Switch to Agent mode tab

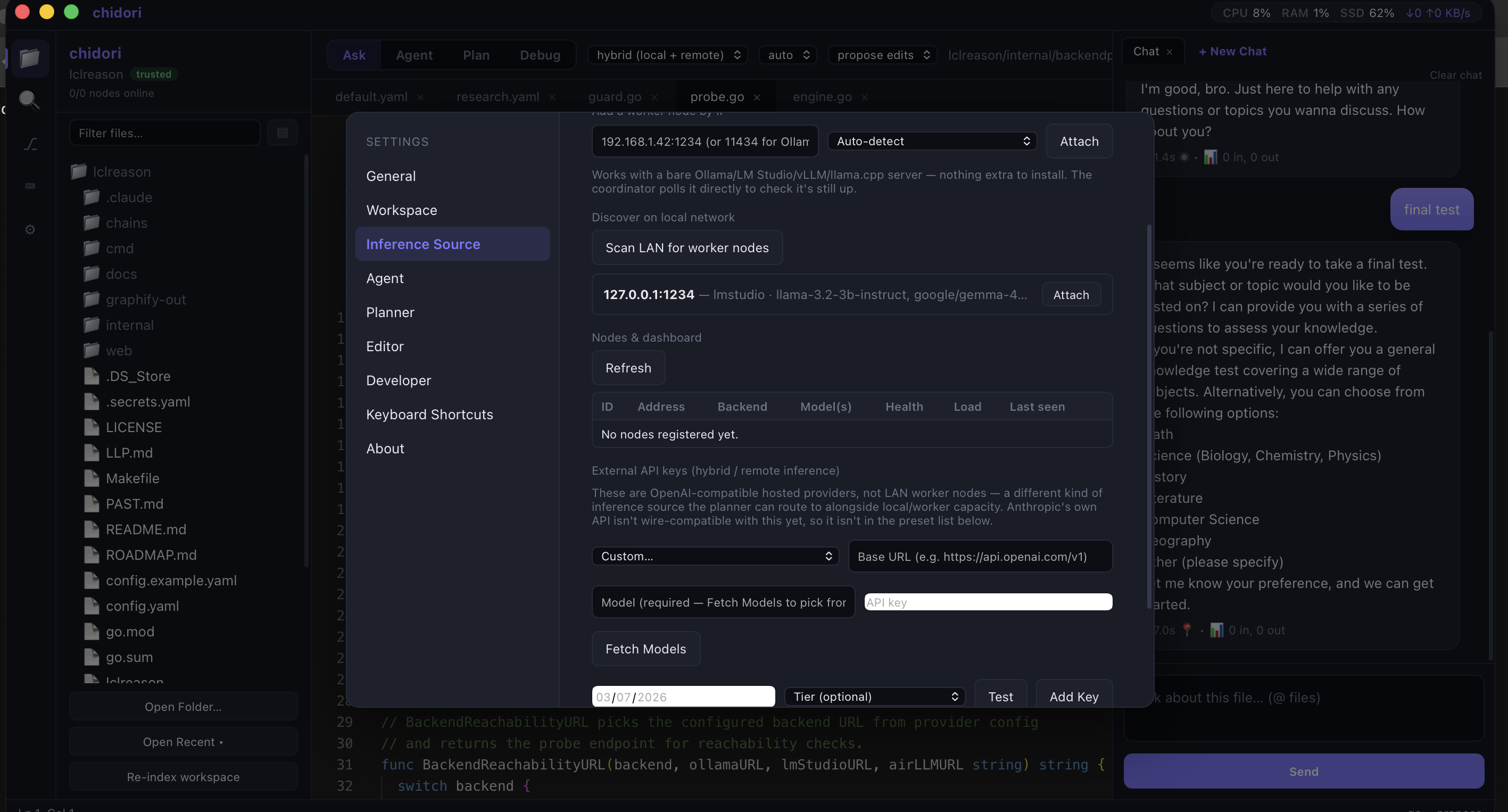(x=415, y=55)
